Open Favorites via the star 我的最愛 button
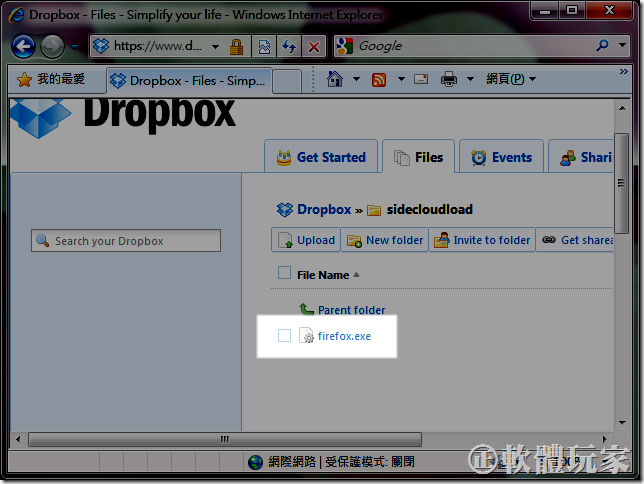This screenshot has width=644, height=484. (51, 79)
